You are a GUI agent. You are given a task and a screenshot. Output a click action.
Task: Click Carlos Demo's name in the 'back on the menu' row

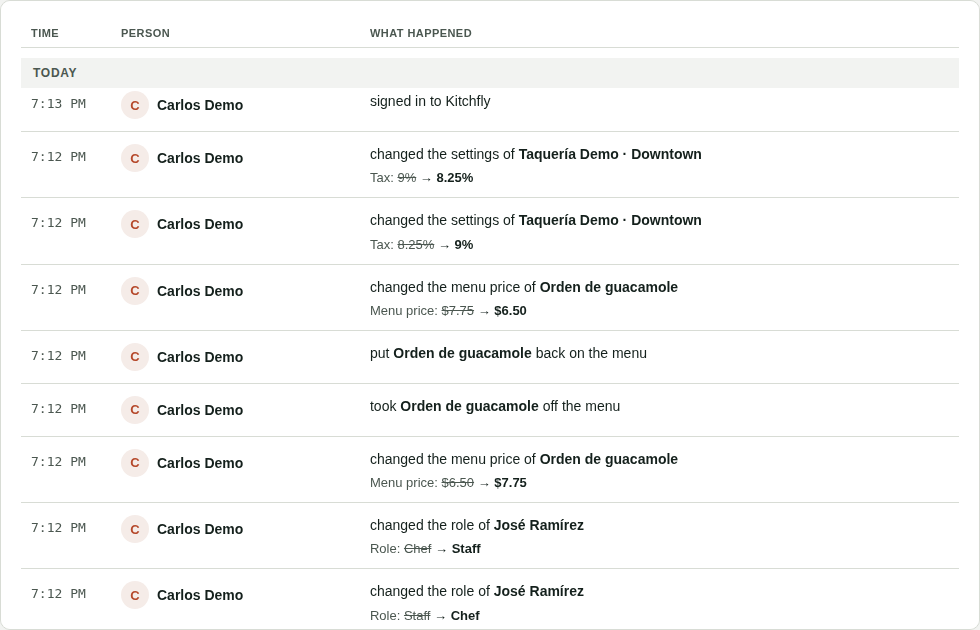[x=200, y=357]
